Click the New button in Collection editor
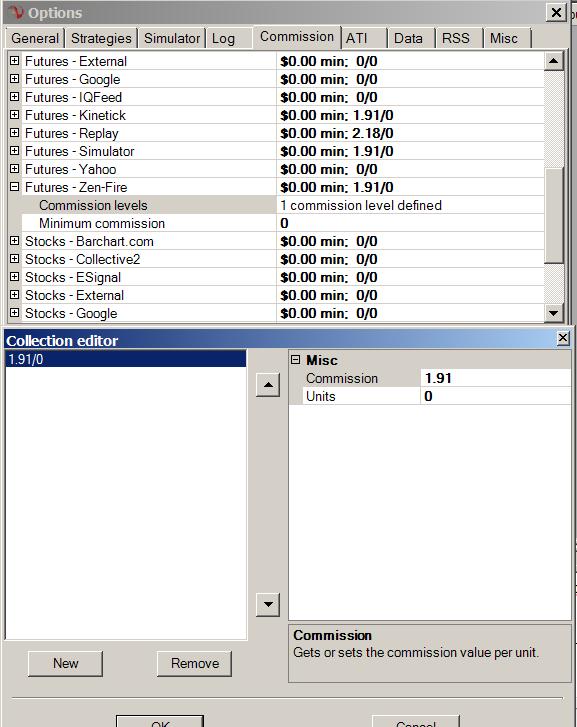 pyautogui.click(x=65, y=663)
